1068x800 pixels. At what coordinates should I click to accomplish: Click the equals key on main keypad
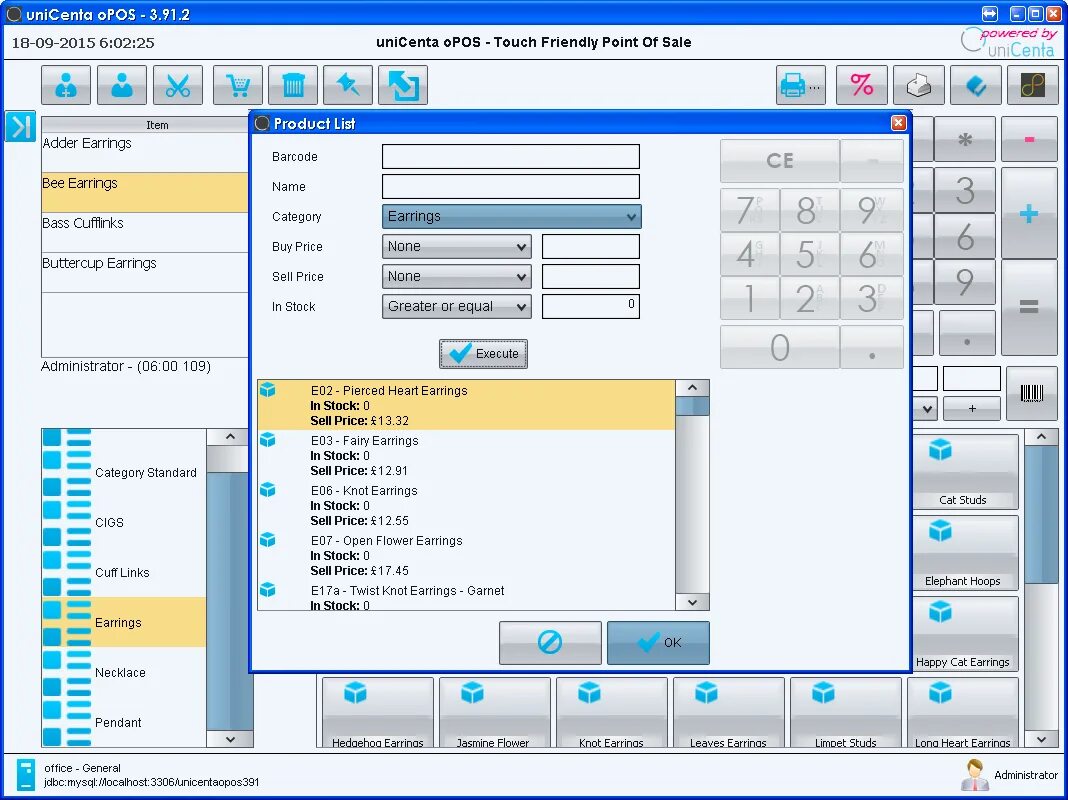click(1028, 307)
